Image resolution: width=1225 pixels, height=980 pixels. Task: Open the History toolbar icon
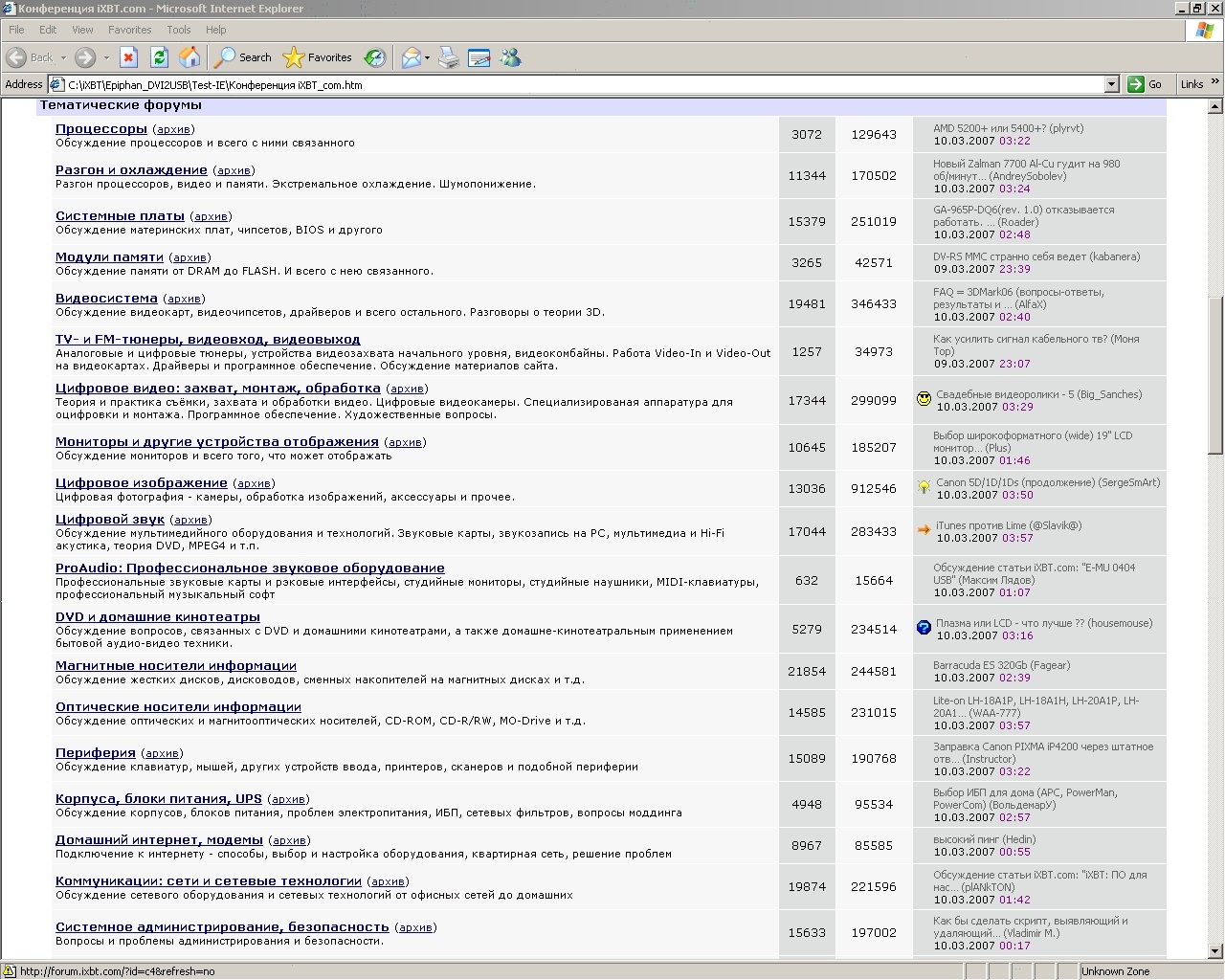375,57
